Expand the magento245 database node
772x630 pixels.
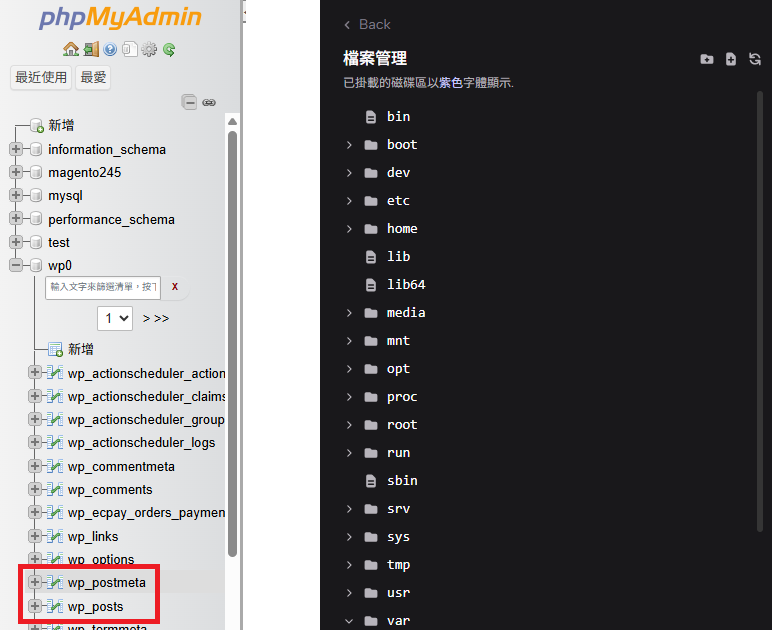16,173
